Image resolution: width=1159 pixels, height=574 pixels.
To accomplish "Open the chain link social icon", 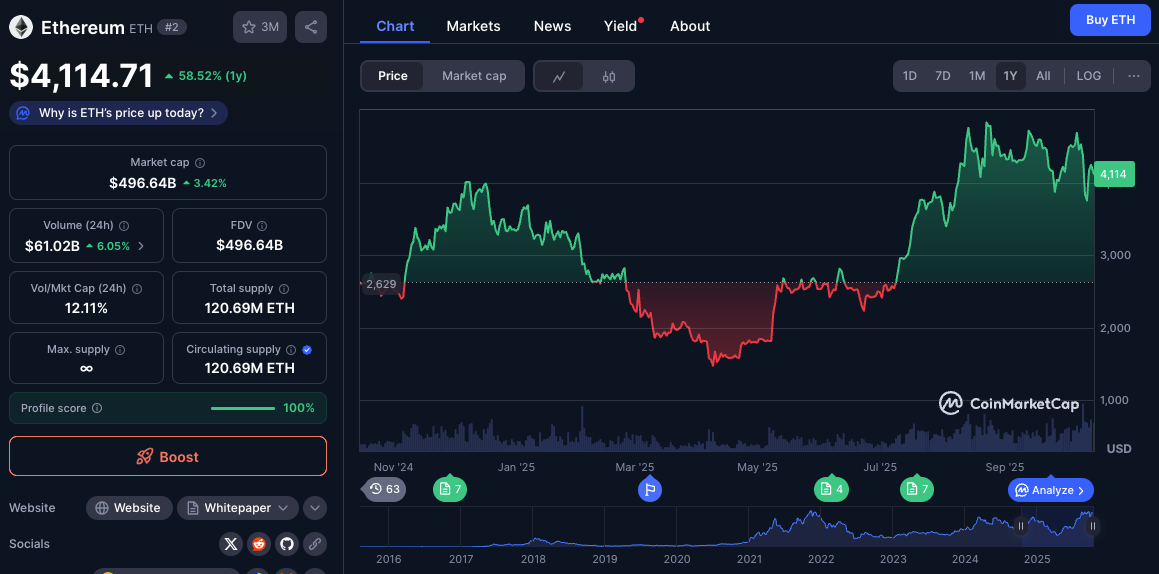I will click(315, 544).
